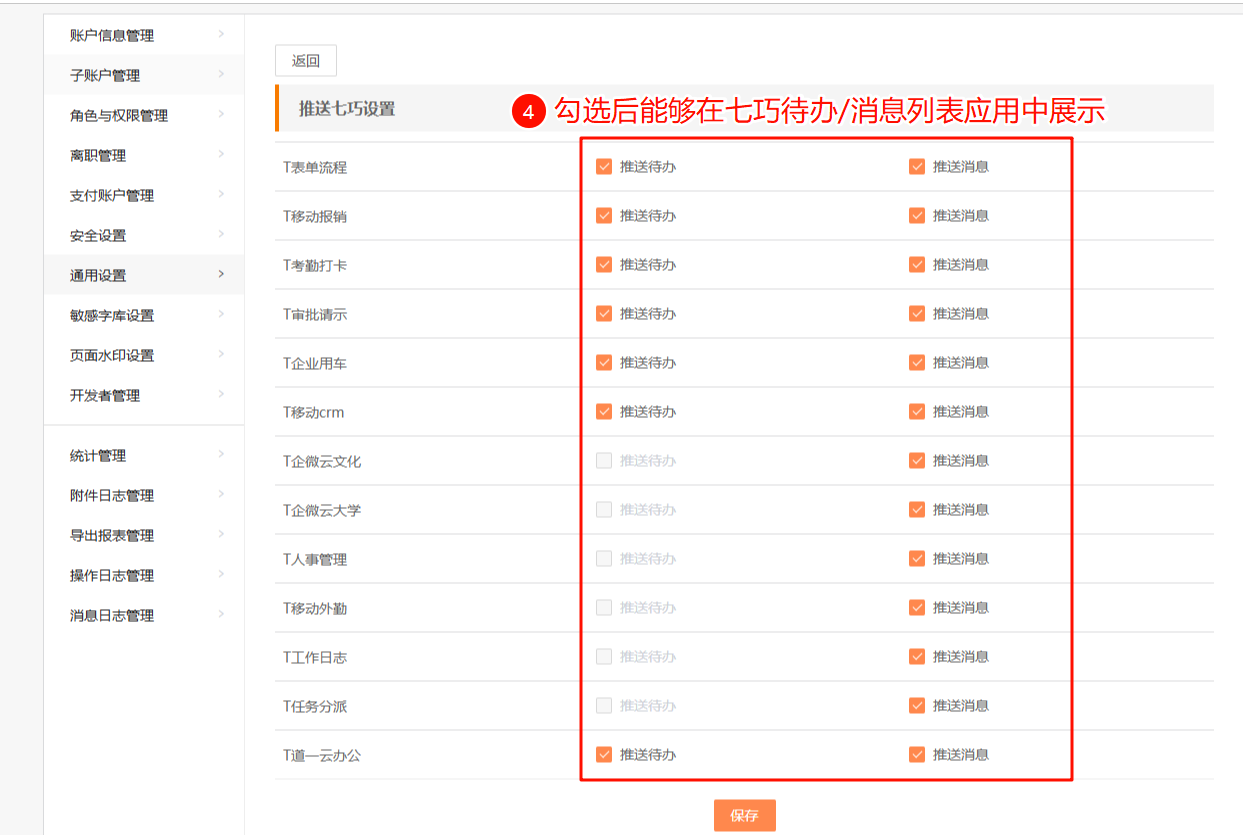Toggle 推送待办 for T道一云办公
The height and width of the screenshot is (835, 1243).
603,755
